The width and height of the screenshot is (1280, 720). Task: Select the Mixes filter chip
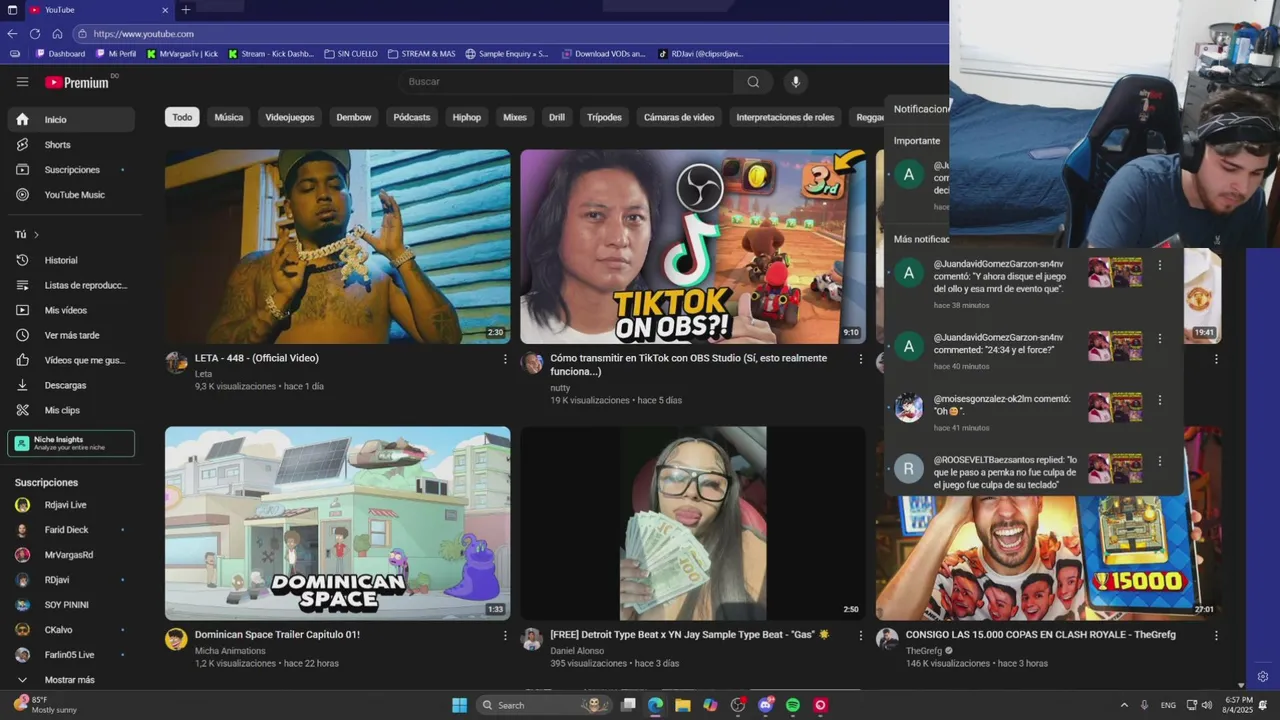515,117
